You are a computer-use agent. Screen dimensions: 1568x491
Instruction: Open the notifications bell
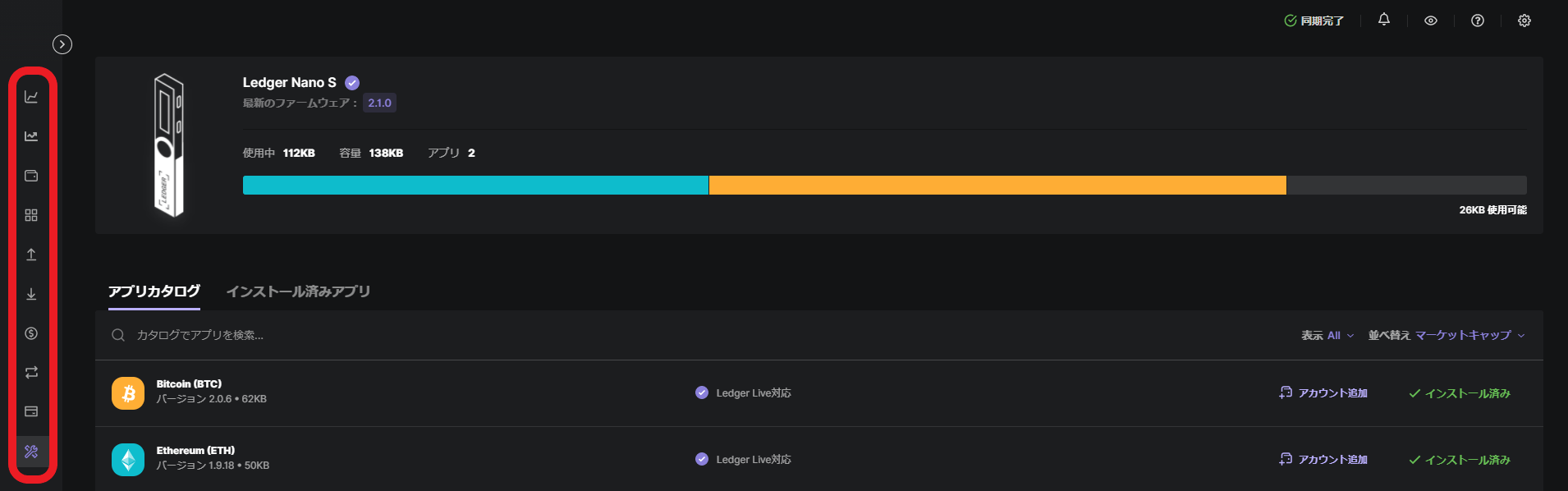[x=1383, y=20]
